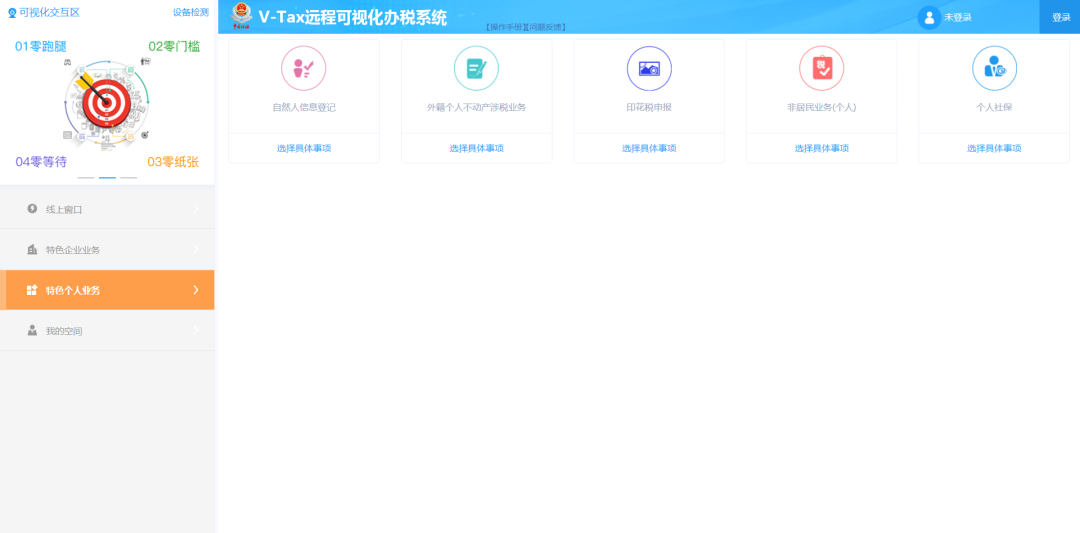Click the 登录 login button
Image resolution: width=1080 pixels, height=533 pixels.
pos(1060,17)
